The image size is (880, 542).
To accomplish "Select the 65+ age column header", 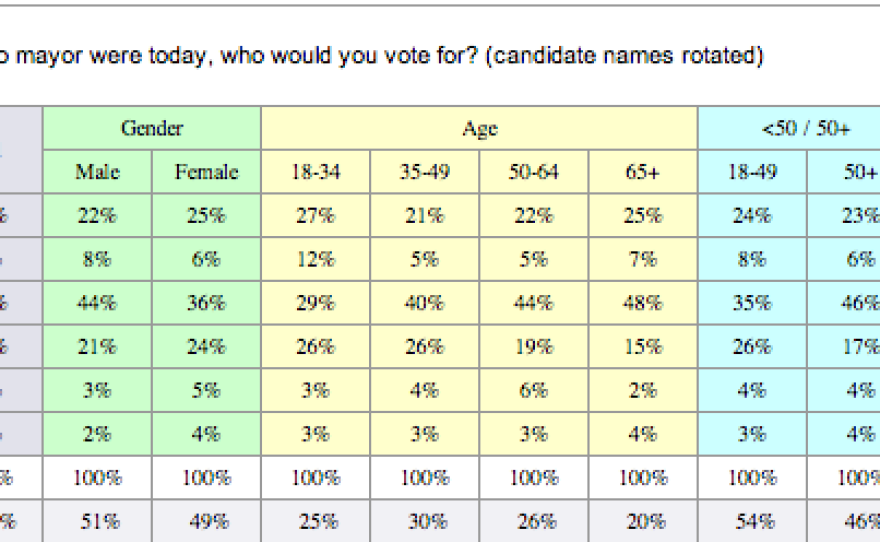I will 642,172.
